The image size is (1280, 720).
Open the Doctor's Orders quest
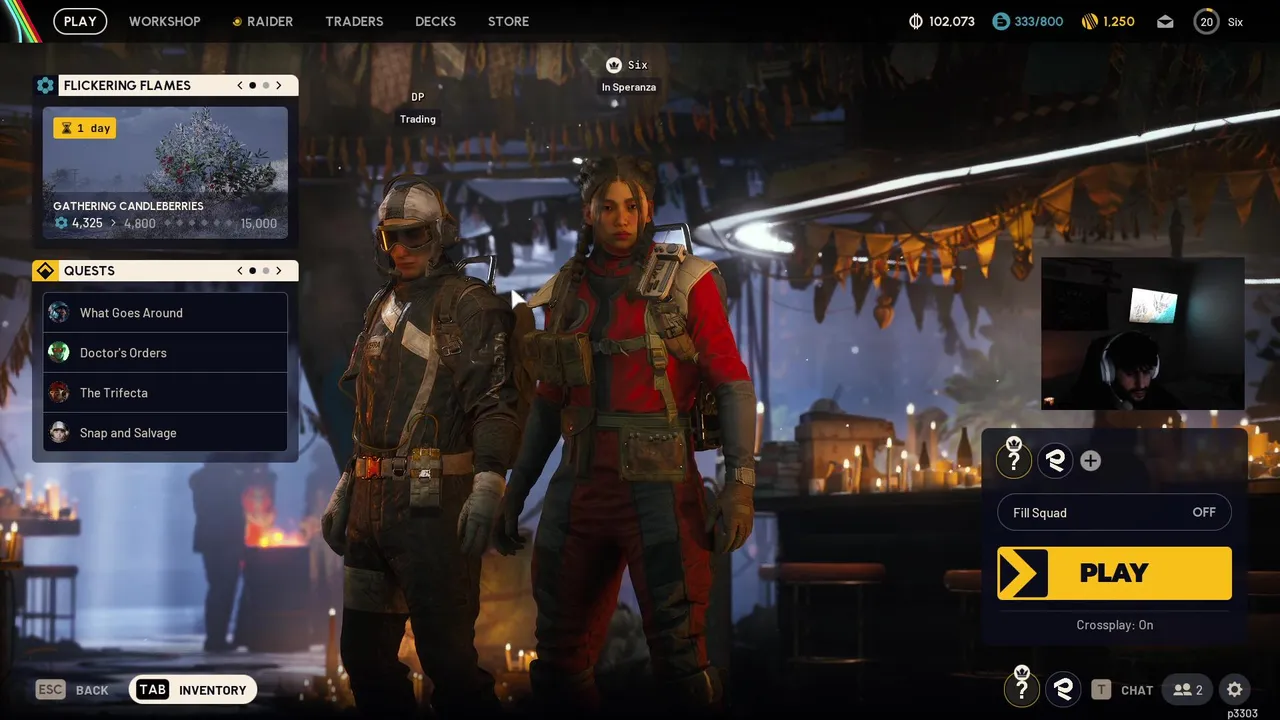click(x=165, y=353)
